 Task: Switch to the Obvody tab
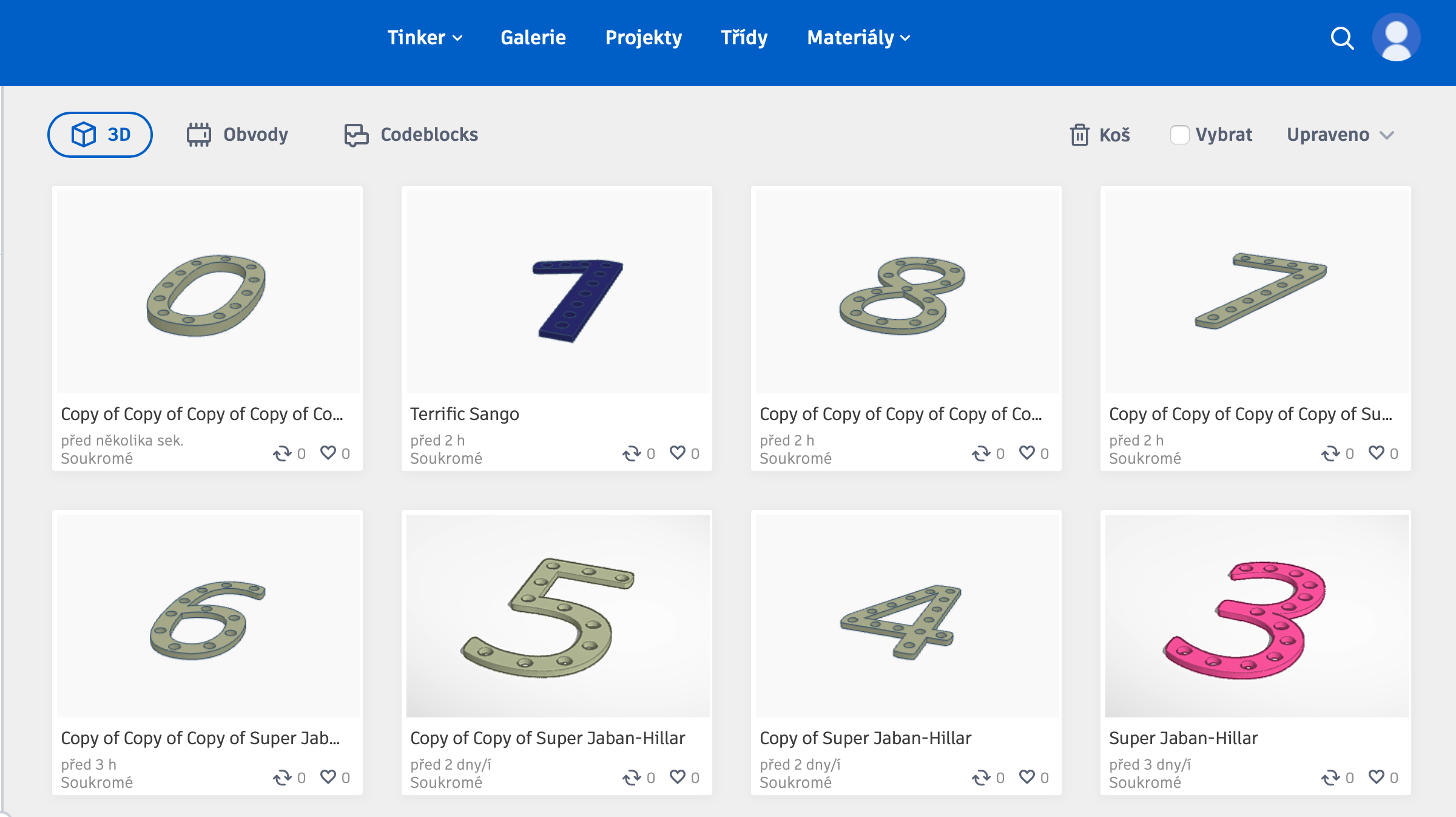coord(237,135)
